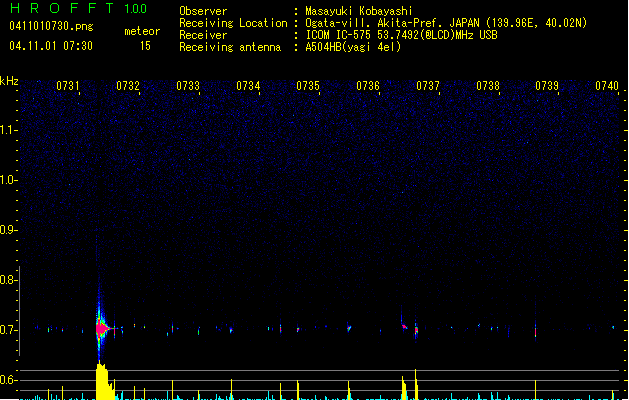This screenshot has width=629, height=400.
Task: Click the HROFFT 1.0.0 title text
Action: 79,8
